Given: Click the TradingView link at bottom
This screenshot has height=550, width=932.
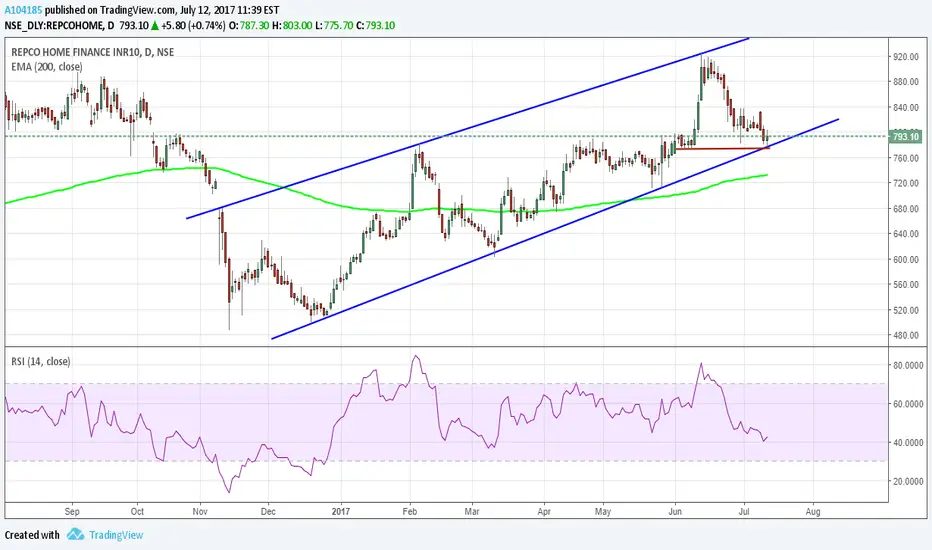Looking at the screenshot, I should point(116,535).
